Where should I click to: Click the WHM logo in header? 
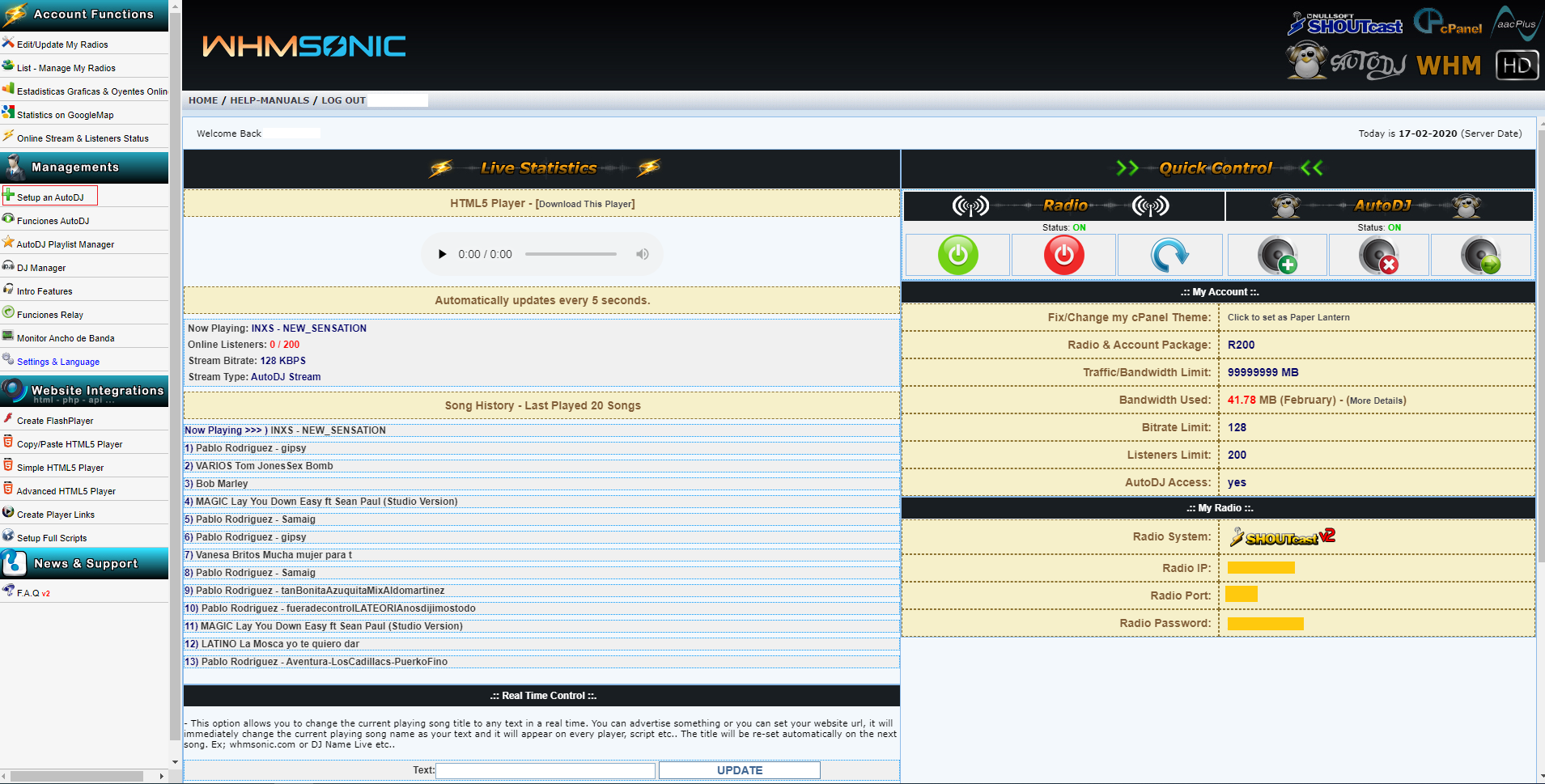(x=1449, y=65)
